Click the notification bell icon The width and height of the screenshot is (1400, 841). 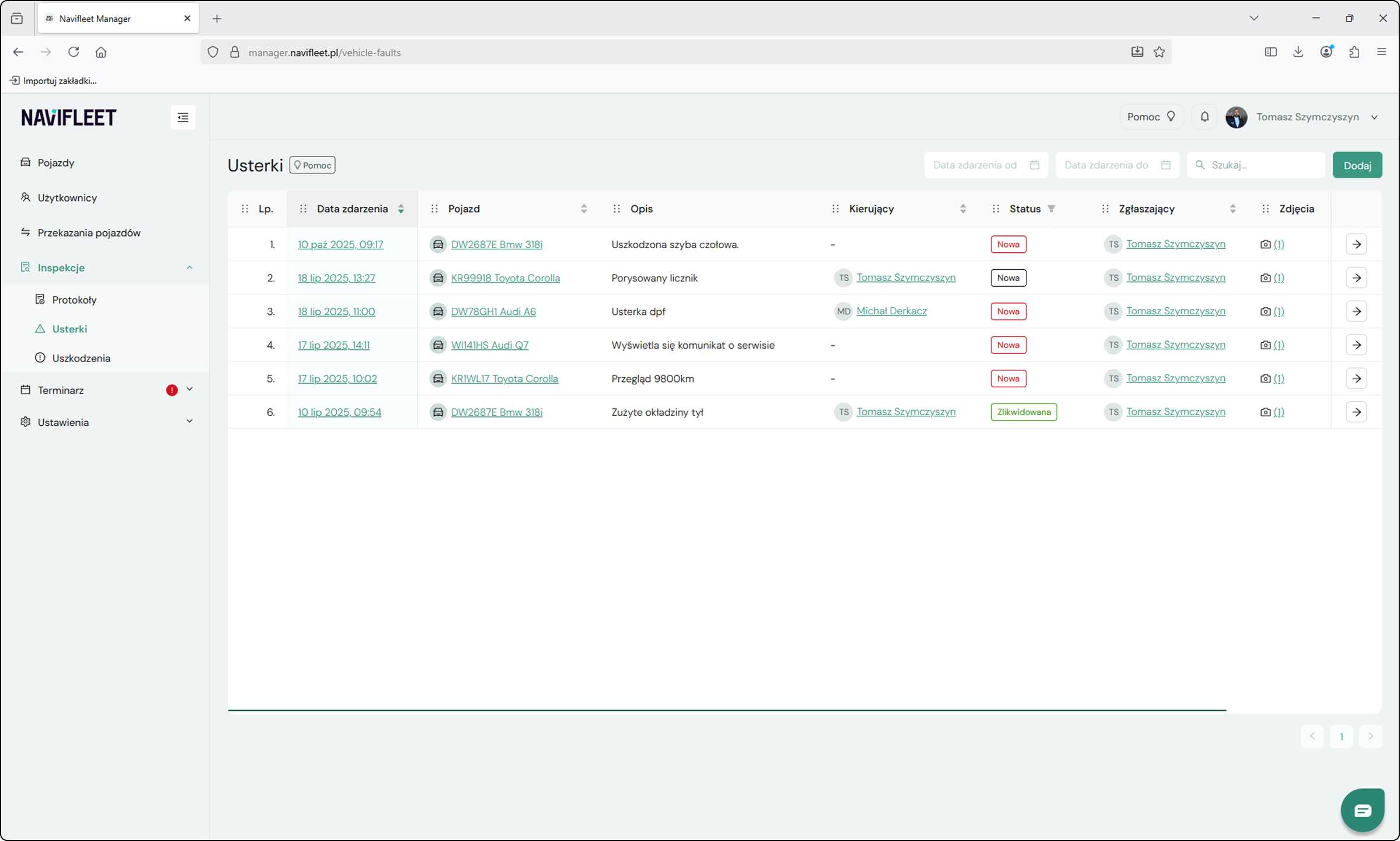tap(1204, 117)
